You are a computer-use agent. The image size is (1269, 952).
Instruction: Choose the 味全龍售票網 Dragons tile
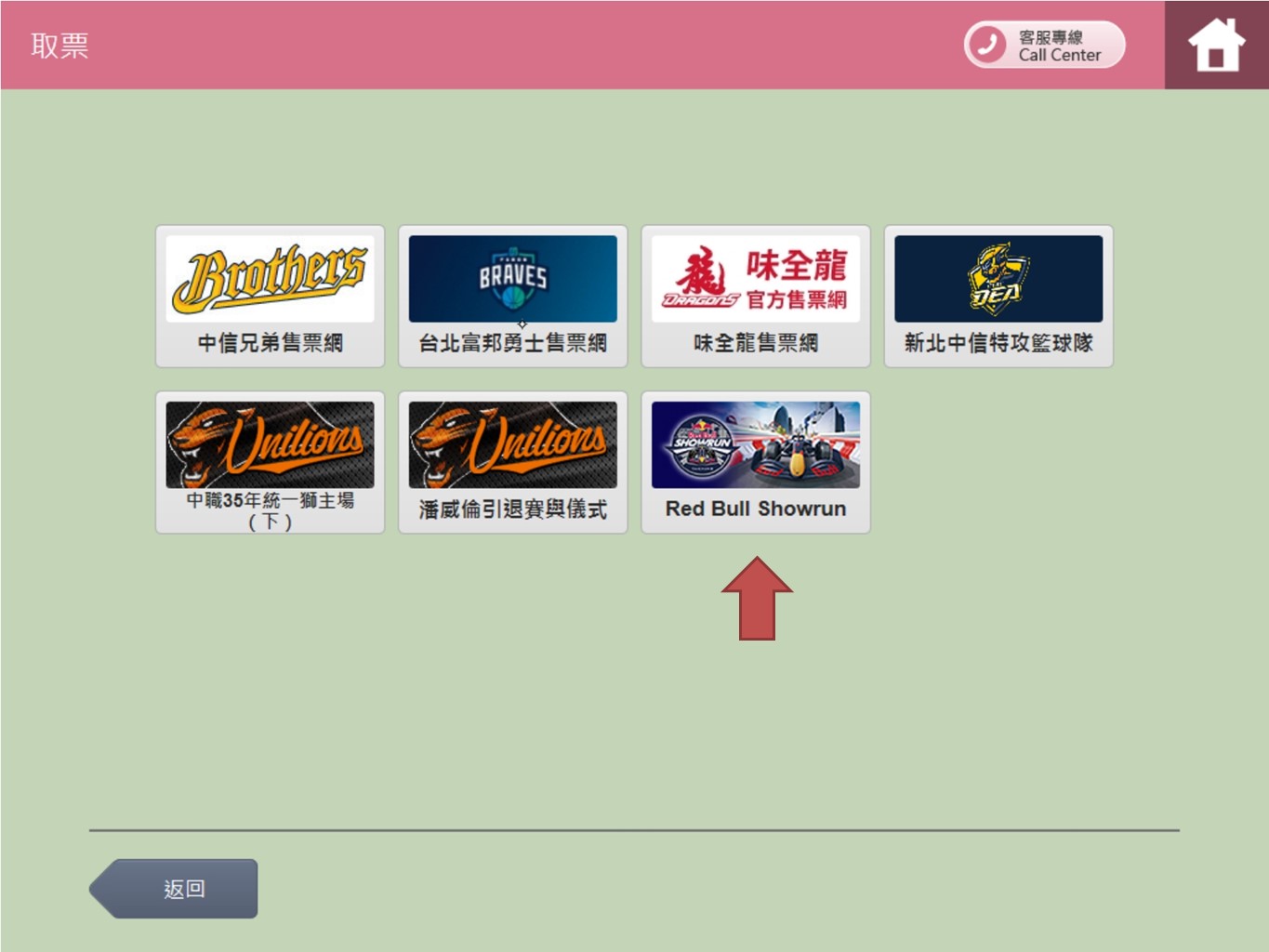click(x=756, y=296)
